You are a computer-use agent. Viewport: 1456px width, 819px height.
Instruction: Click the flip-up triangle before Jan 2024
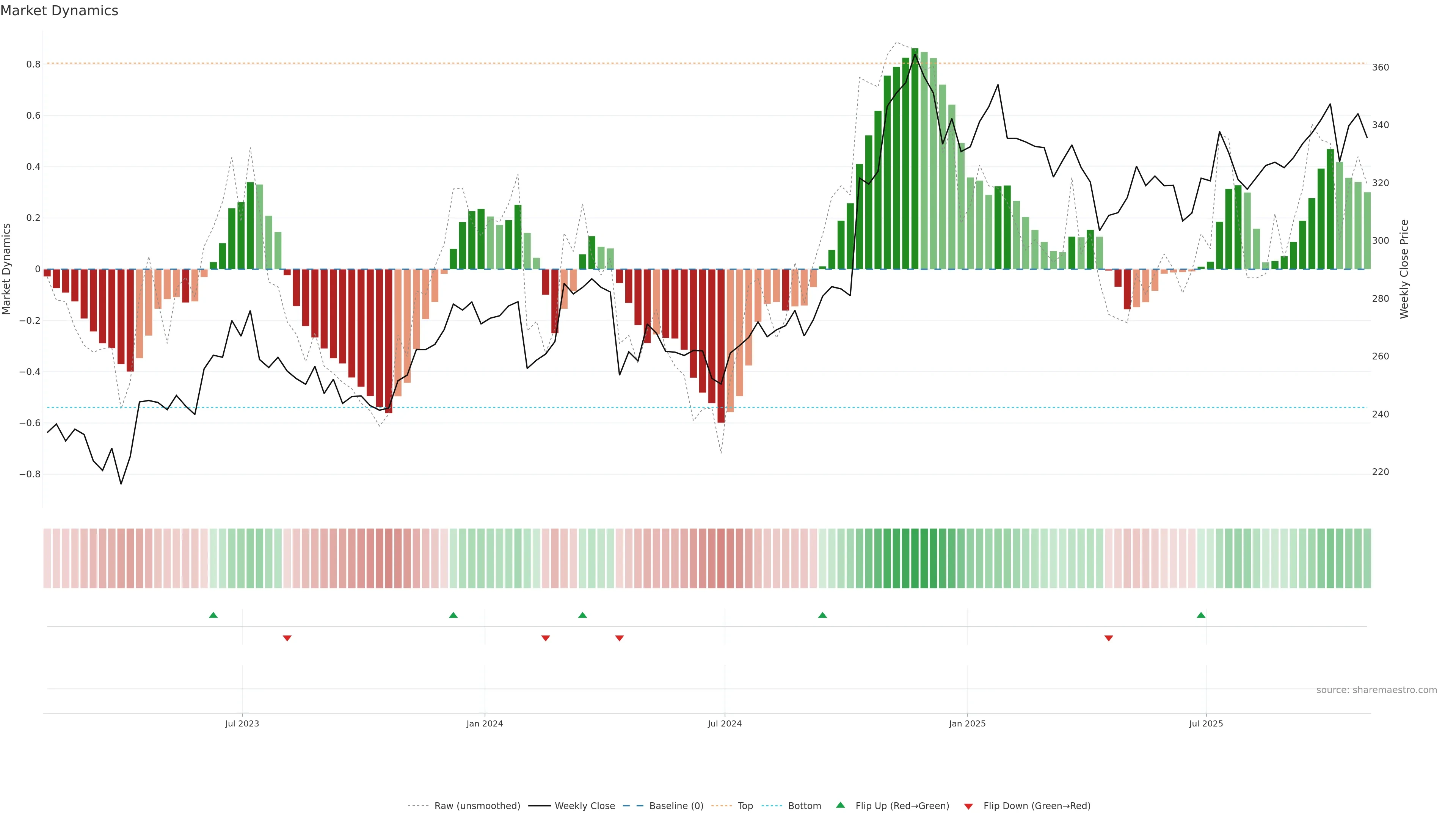pyautogui.click(x=453, y=615)
